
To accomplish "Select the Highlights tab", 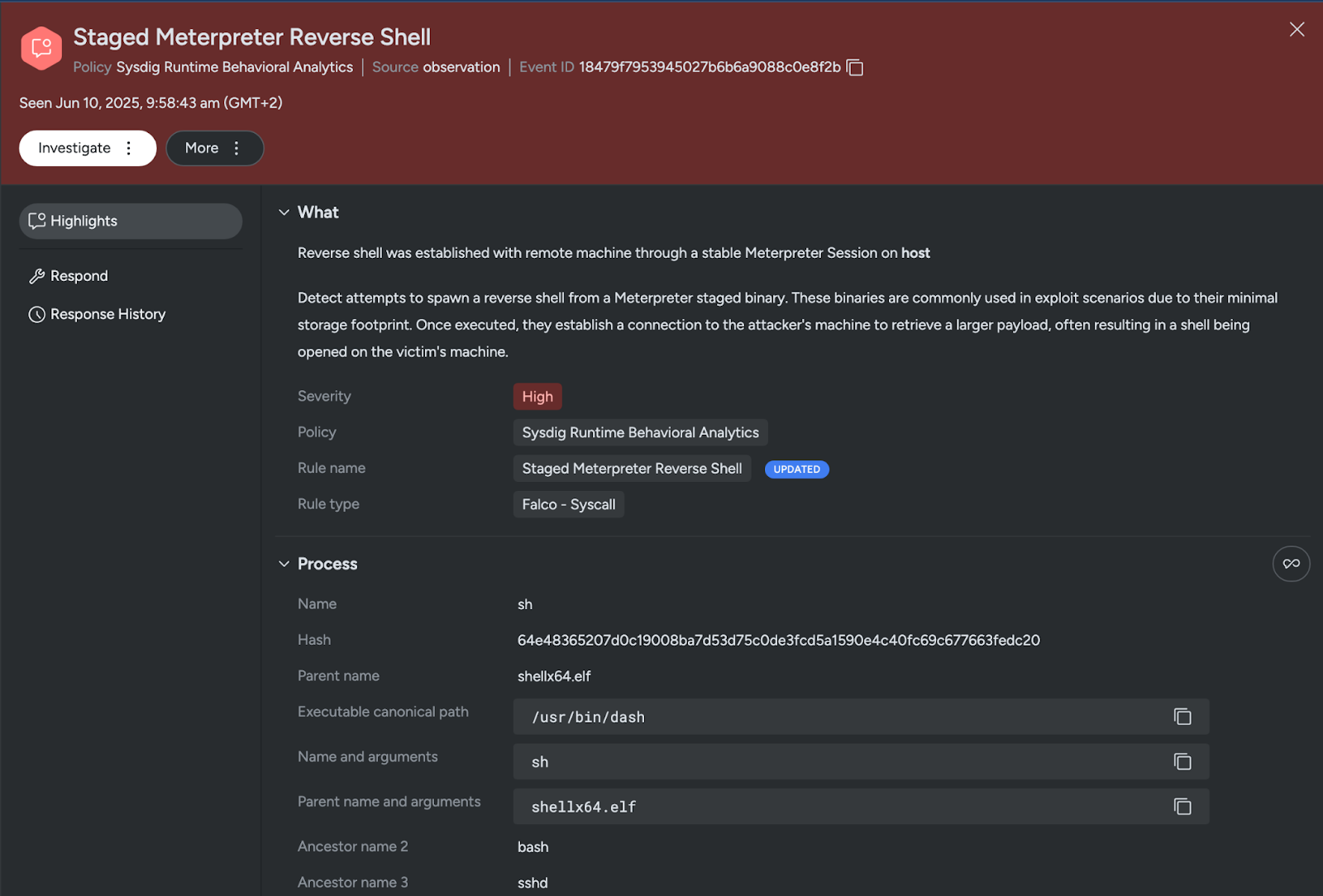I will (x=131, y=221).
